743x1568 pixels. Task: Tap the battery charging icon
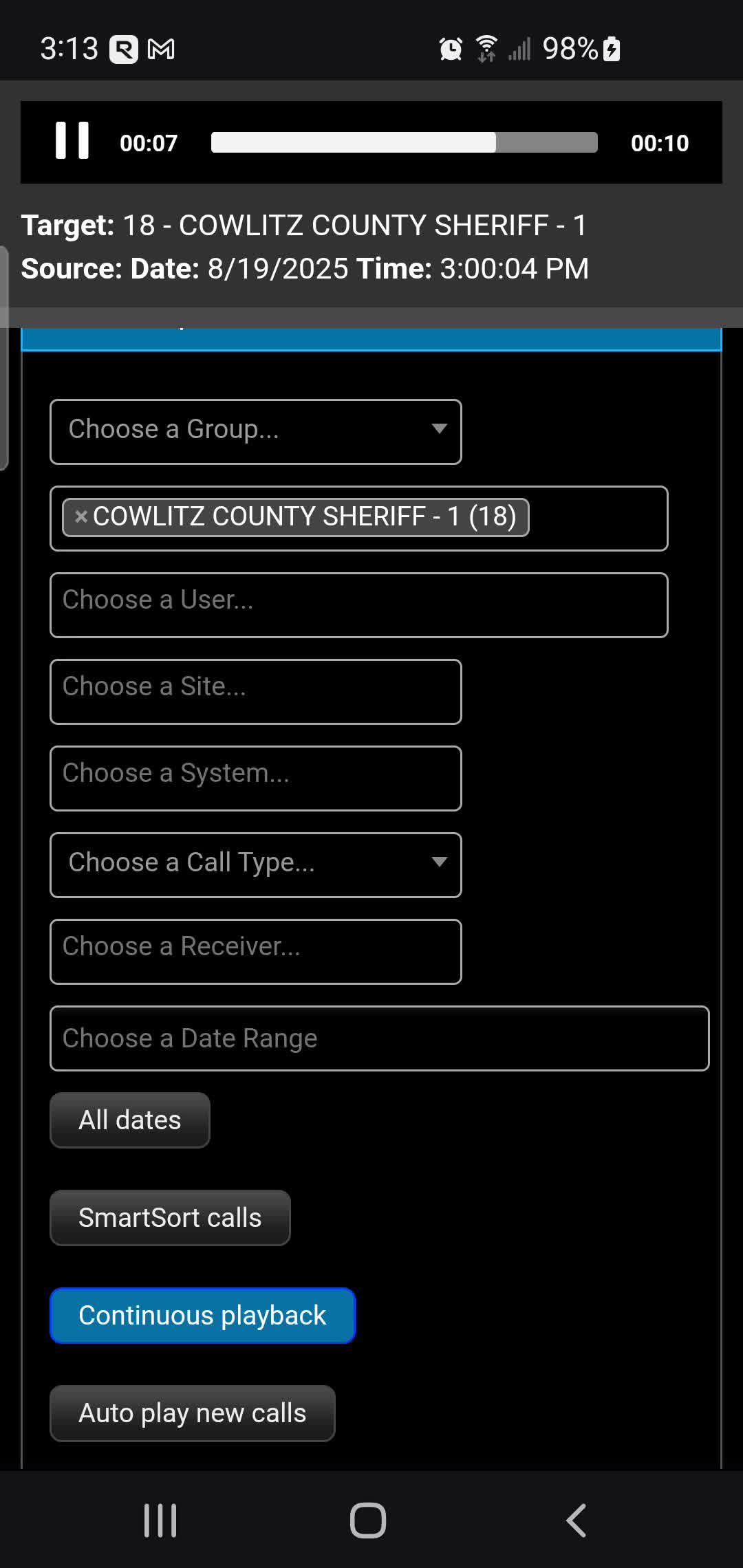(612, 49)
